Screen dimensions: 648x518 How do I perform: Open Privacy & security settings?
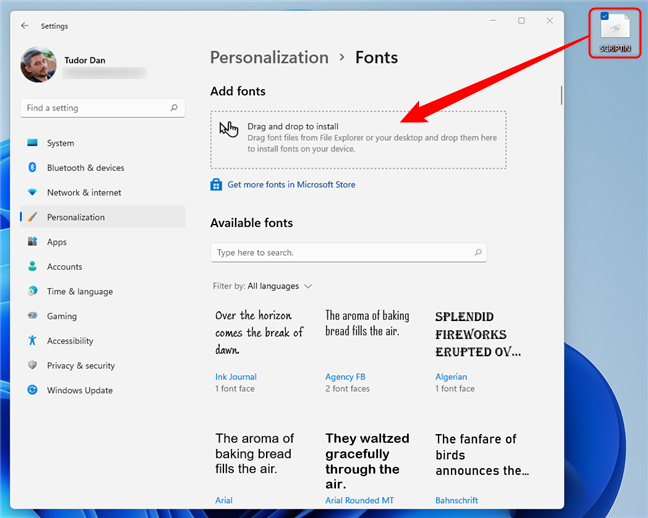click(x=102, y=365)
